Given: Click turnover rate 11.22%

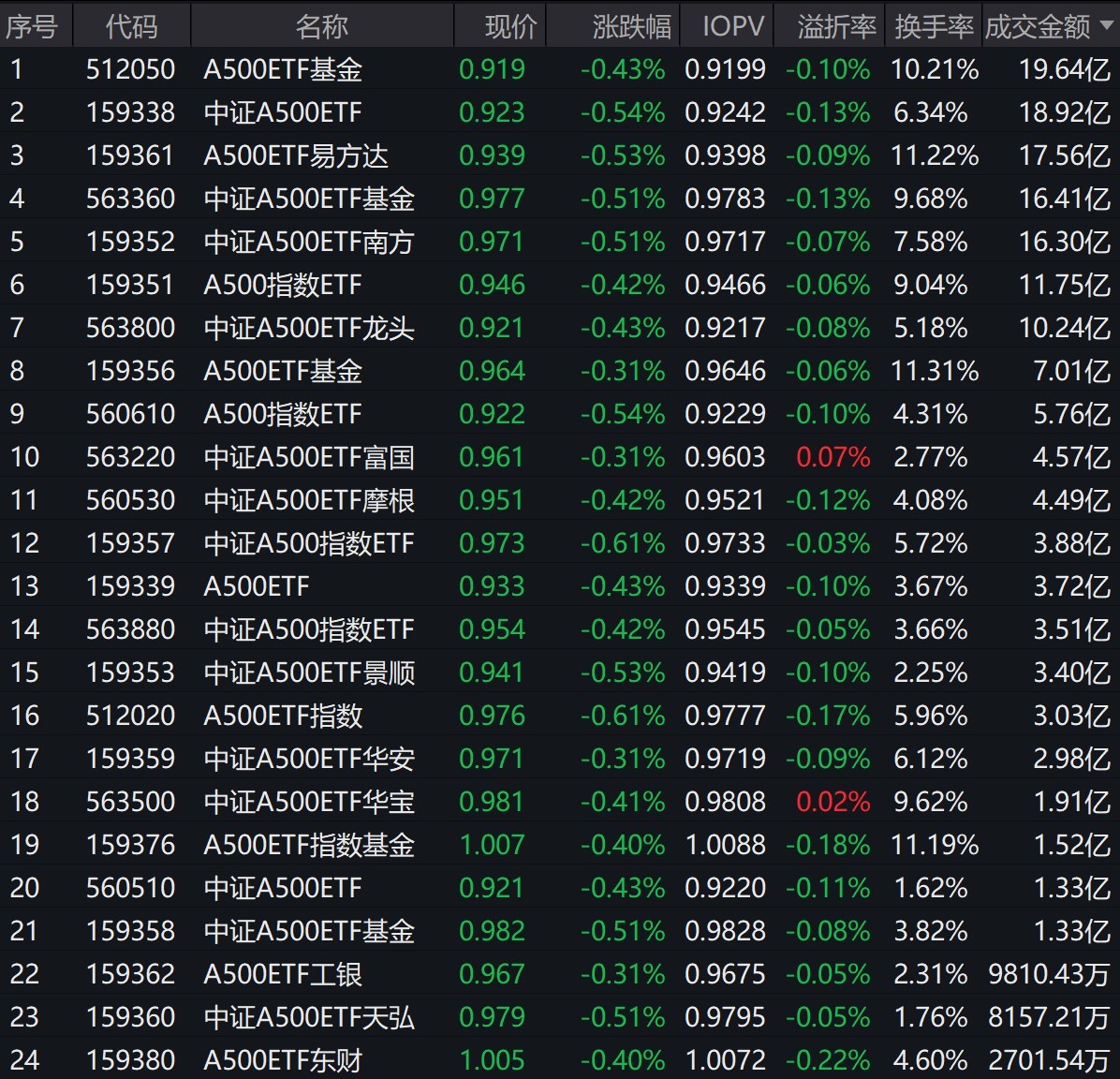Looking at the screenshot, I should tap(935, 155).
